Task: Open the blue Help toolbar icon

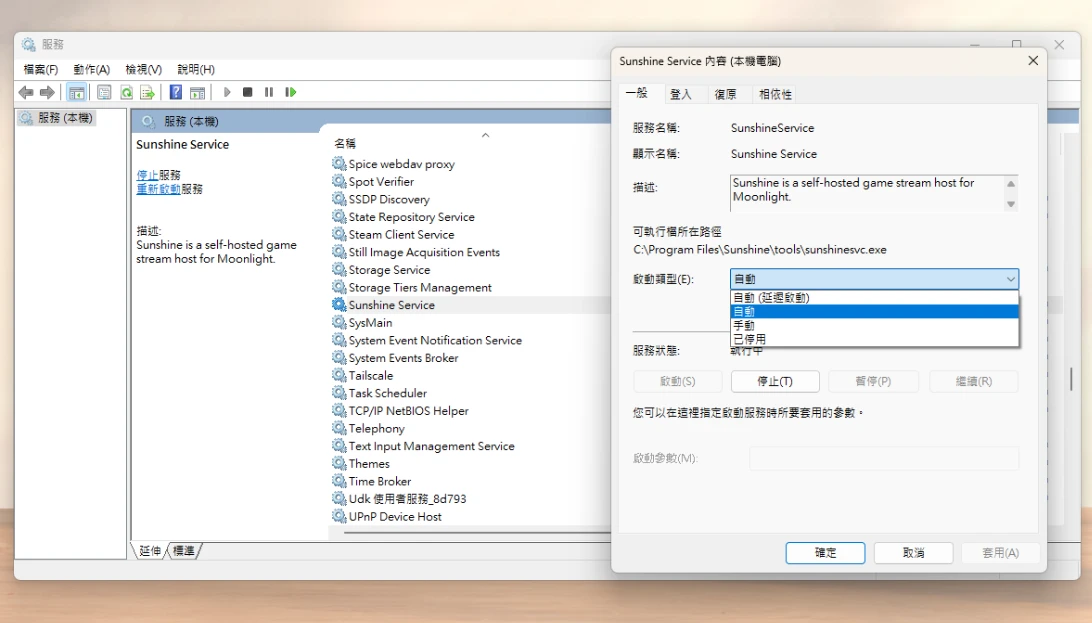Action: [176, 92]
